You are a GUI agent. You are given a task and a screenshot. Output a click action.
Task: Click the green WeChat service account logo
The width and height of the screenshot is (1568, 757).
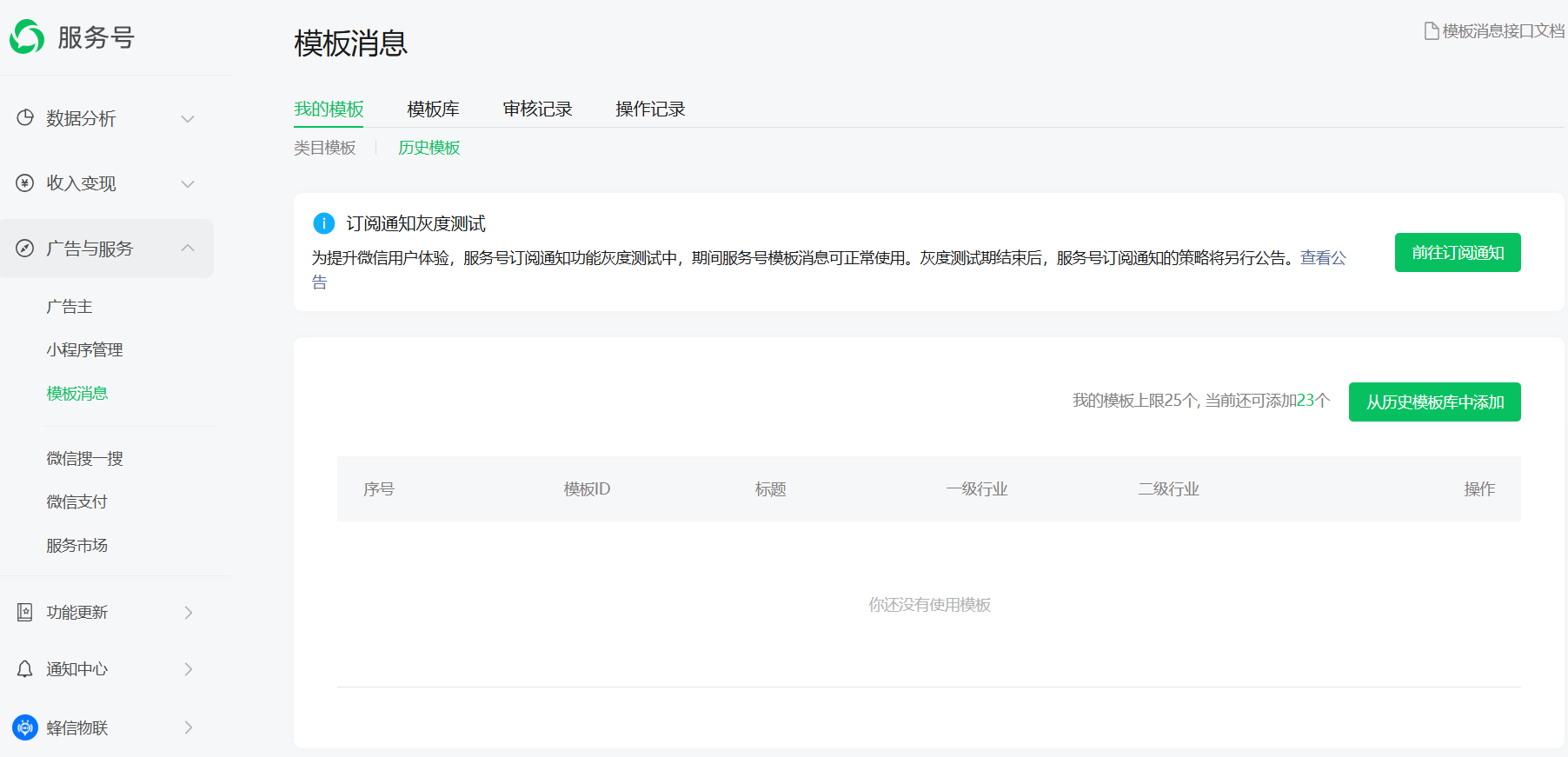27,37
